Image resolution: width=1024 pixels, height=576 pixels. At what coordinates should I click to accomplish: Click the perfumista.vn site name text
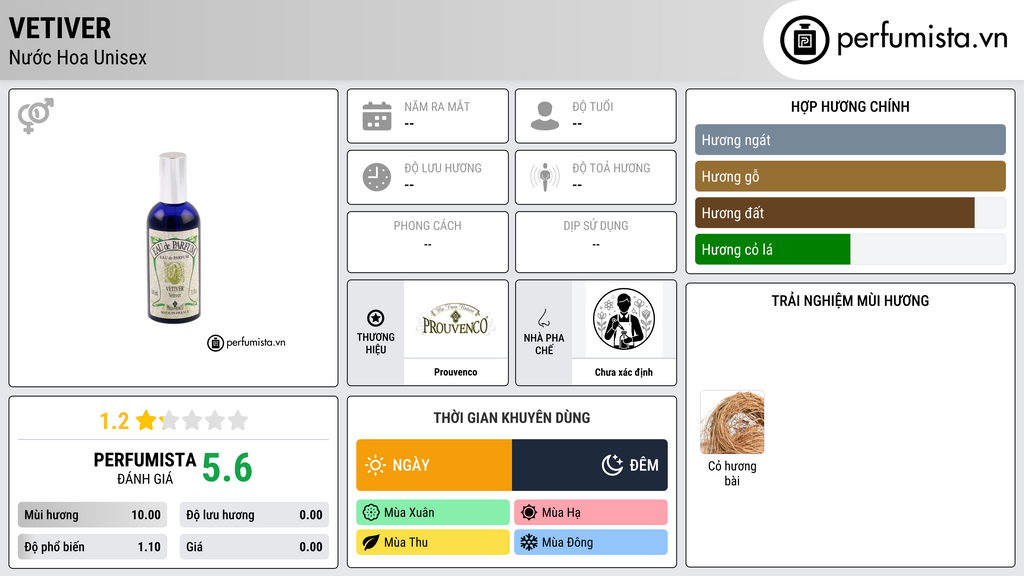click(x=922, y=38)
